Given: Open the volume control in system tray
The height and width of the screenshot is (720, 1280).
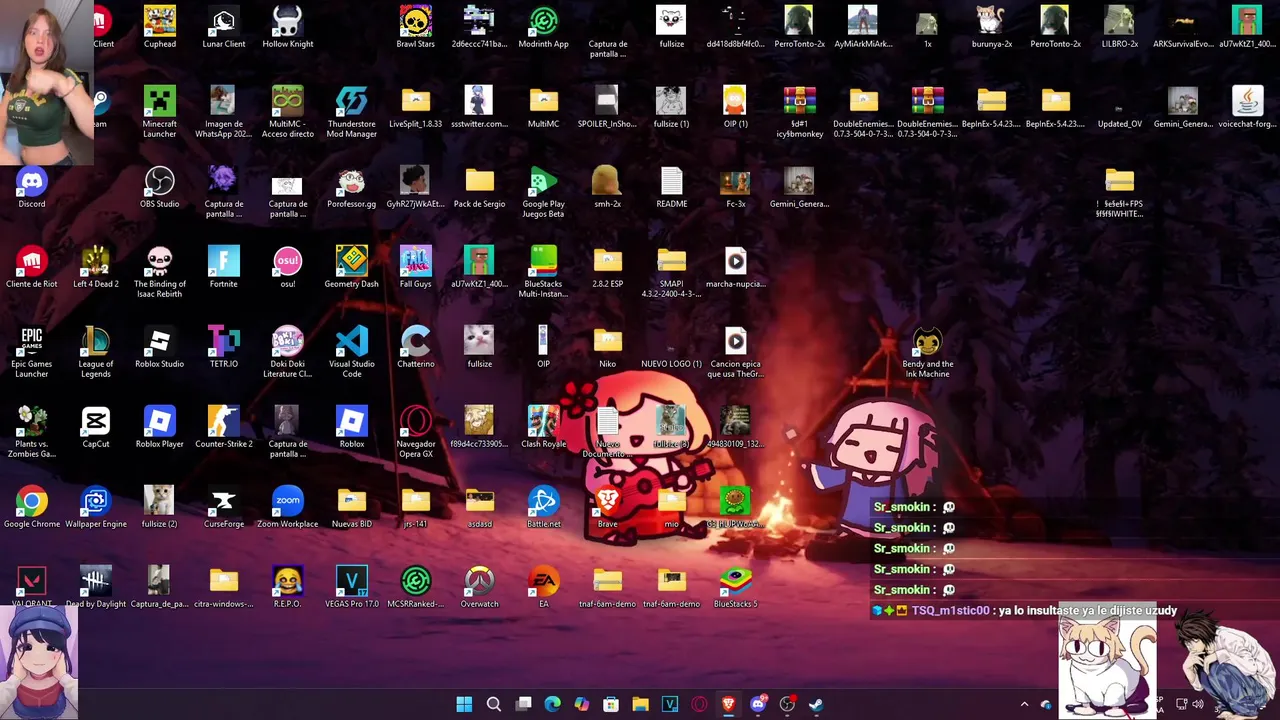Looking at the screenshot, I should [1198, 704].
